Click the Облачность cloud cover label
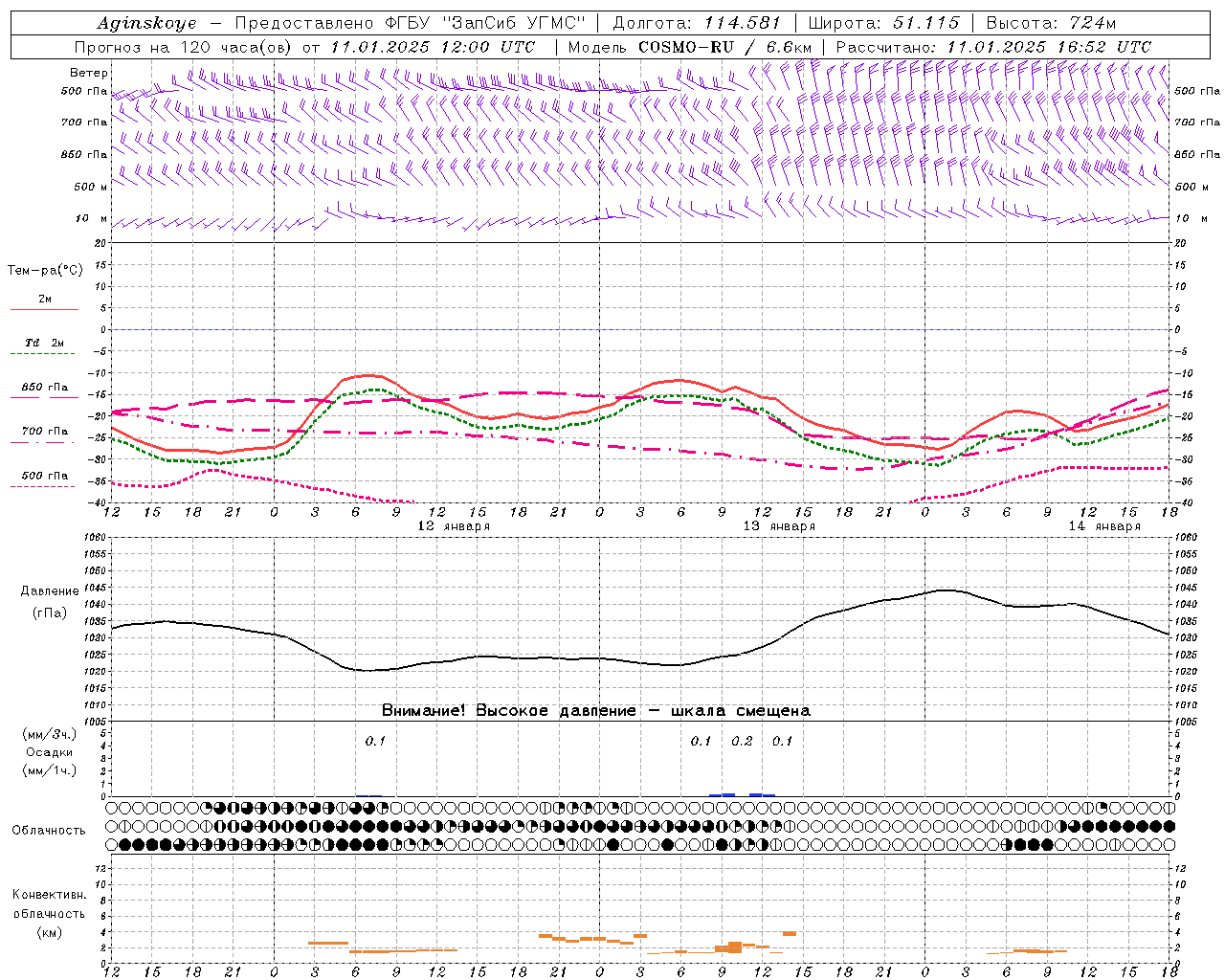 pos(49,831)
